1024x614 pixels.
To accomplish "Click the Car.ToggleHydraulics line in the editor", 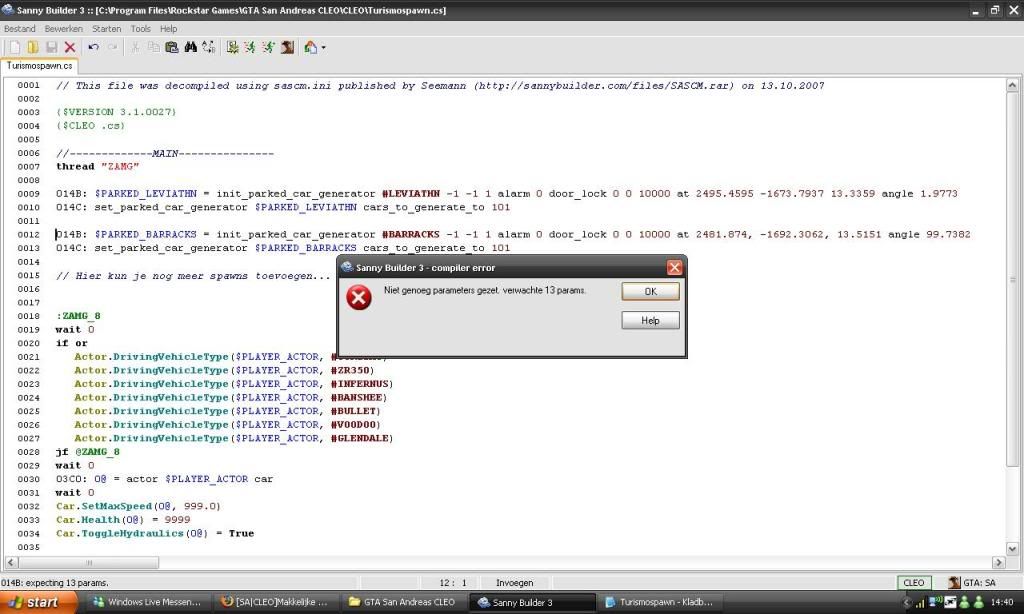I will point(155,534).
